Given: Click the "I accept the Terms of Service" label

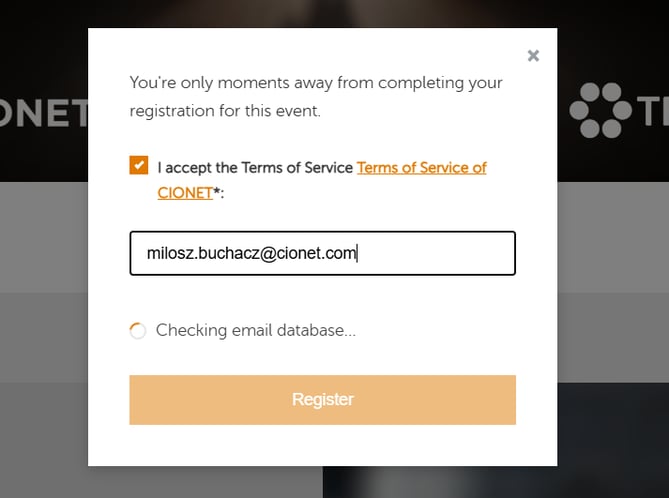Looking at the screenshot, I should pyautogui.click(x=255, y=168).
